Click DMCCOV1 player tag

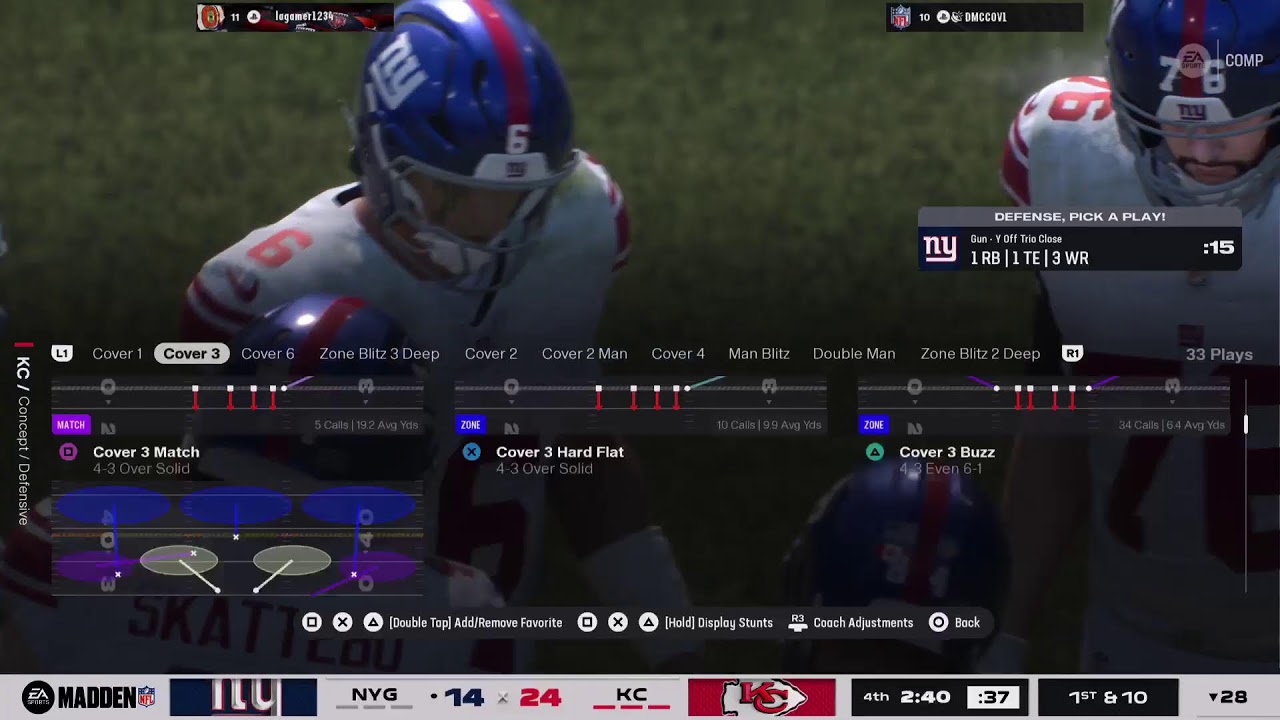point(984,17)
